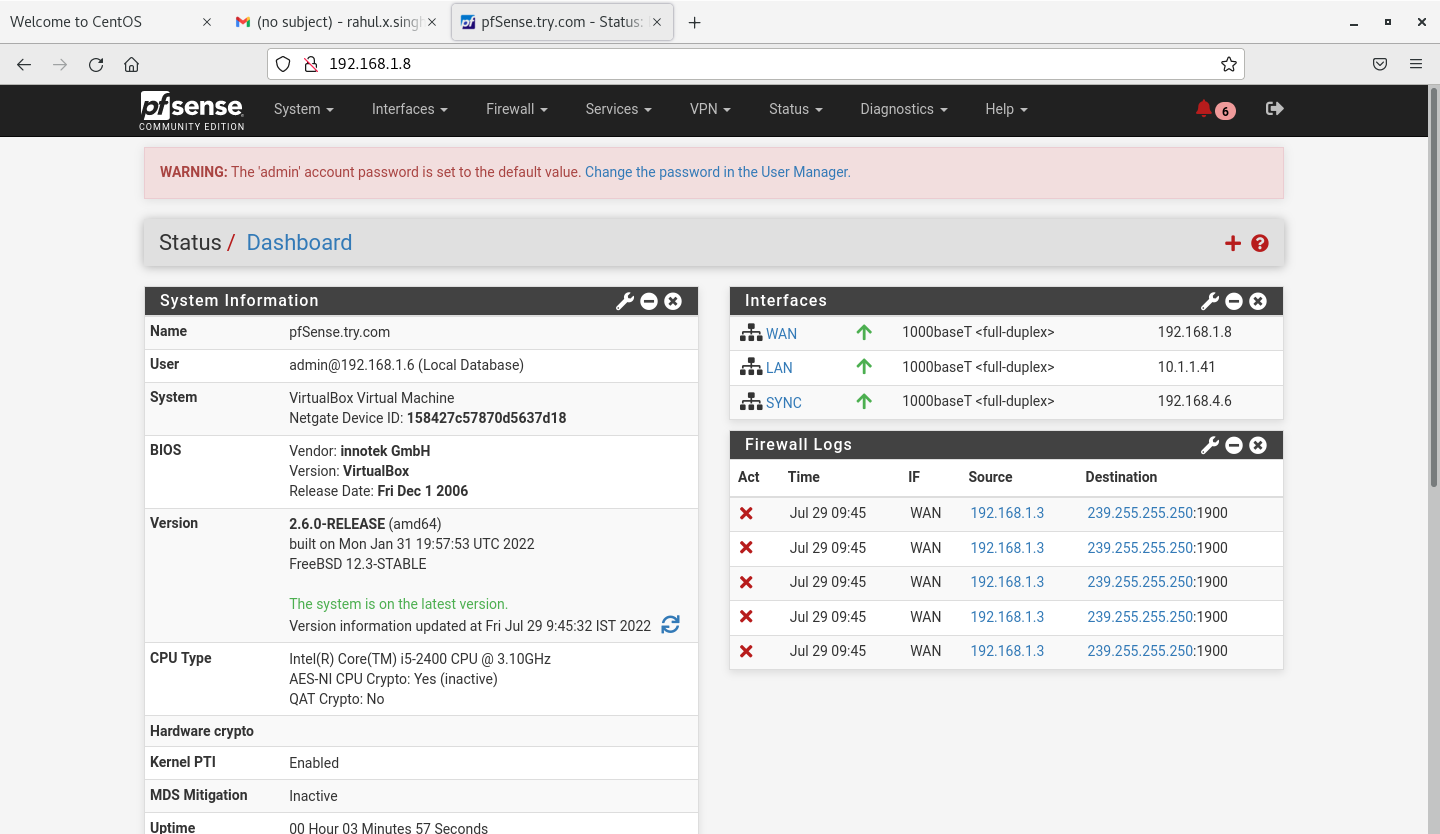Open dashboard help question mark icon

pyautogui.click(x=1260, y=243)
